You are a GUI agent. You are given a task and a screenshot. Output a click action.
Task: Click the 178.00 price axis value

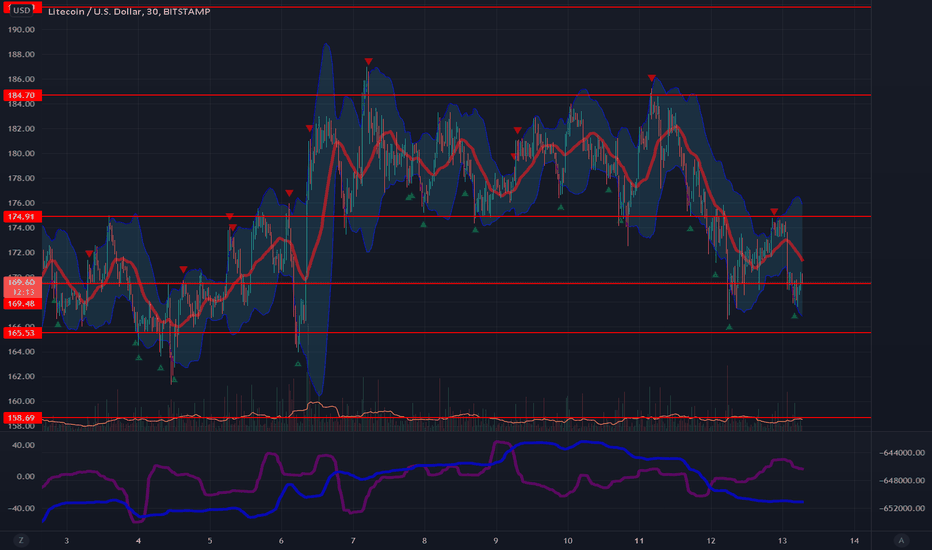click(x=21, y=178)
